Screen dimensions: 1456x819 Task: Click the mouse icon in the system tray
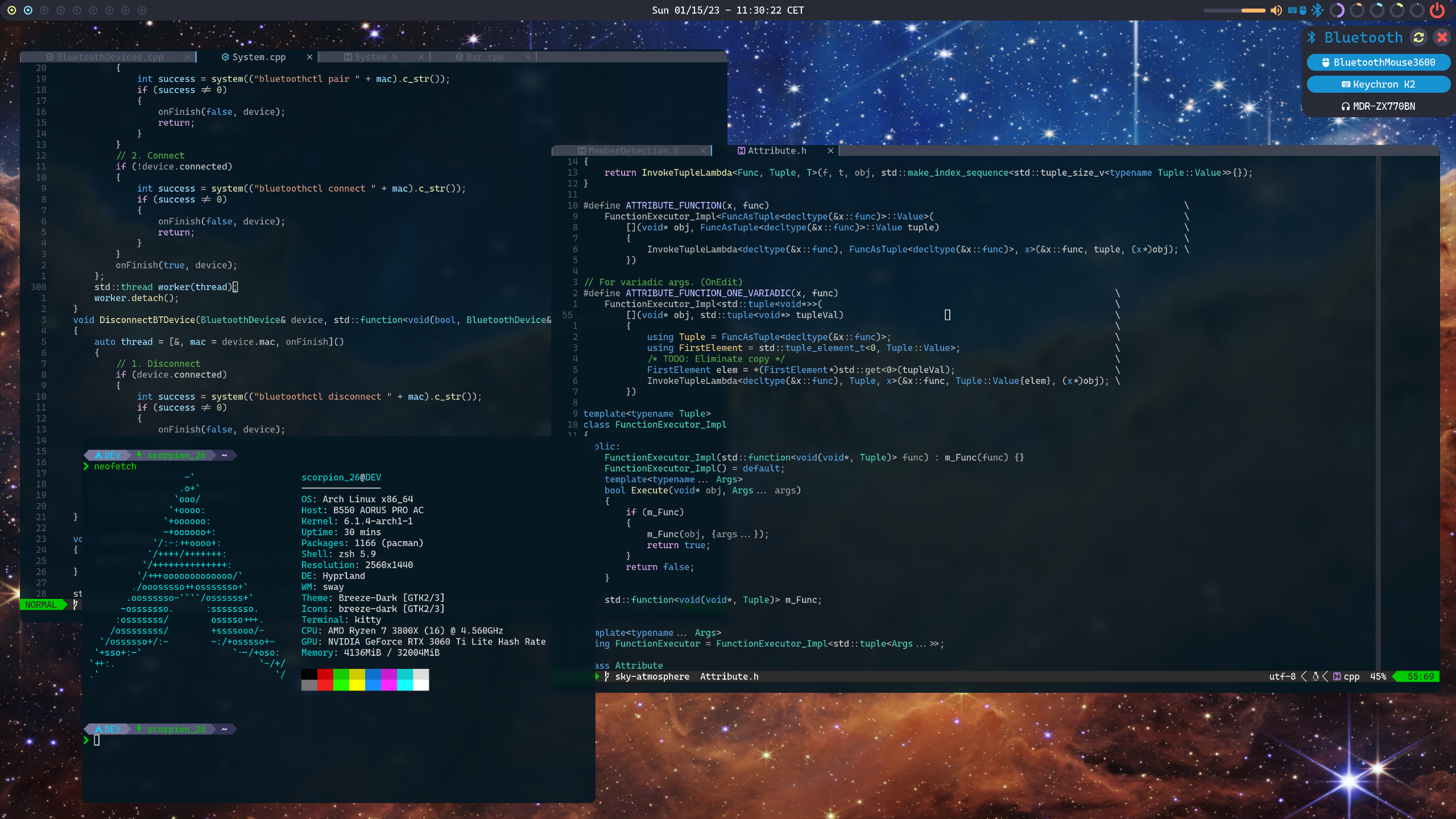[x=1303, y=10]
